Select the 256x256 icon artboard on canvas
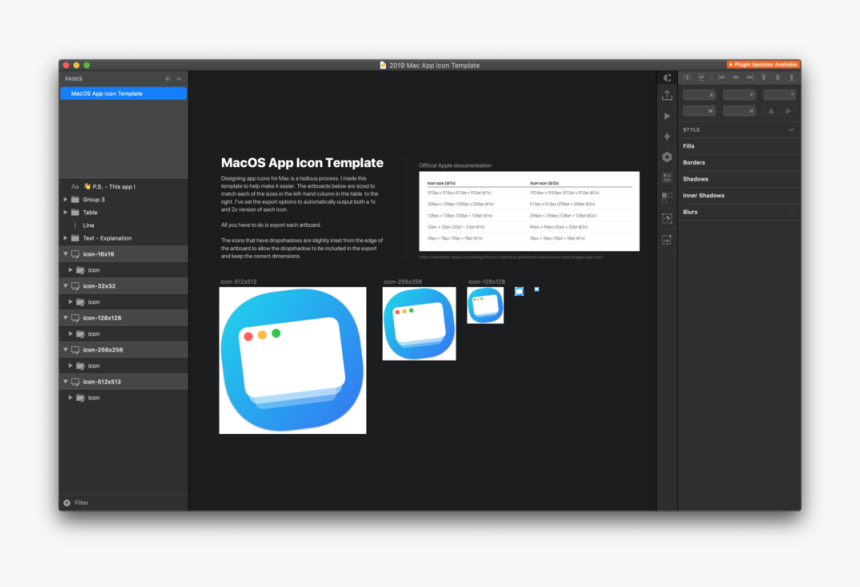Image resolution: width=860 pixels, height=587 pixels. tap(419, 324)
